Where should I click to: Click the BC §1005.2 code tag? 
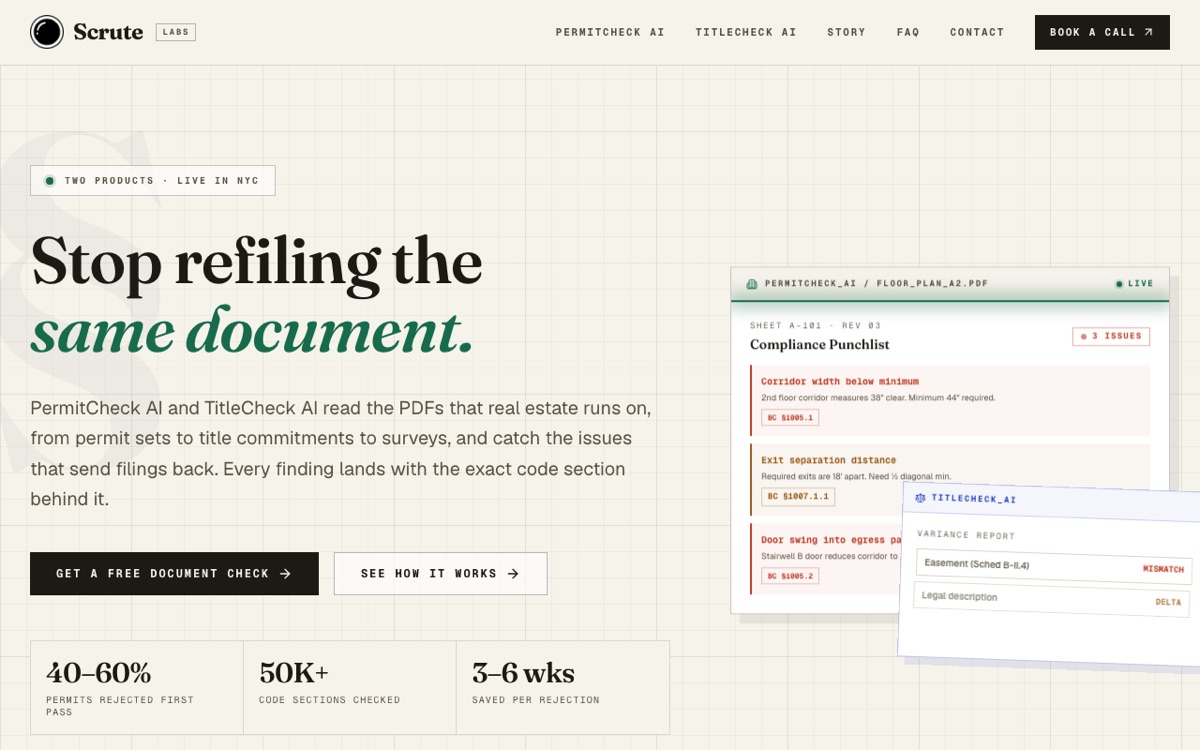click(x=790, y=576)
